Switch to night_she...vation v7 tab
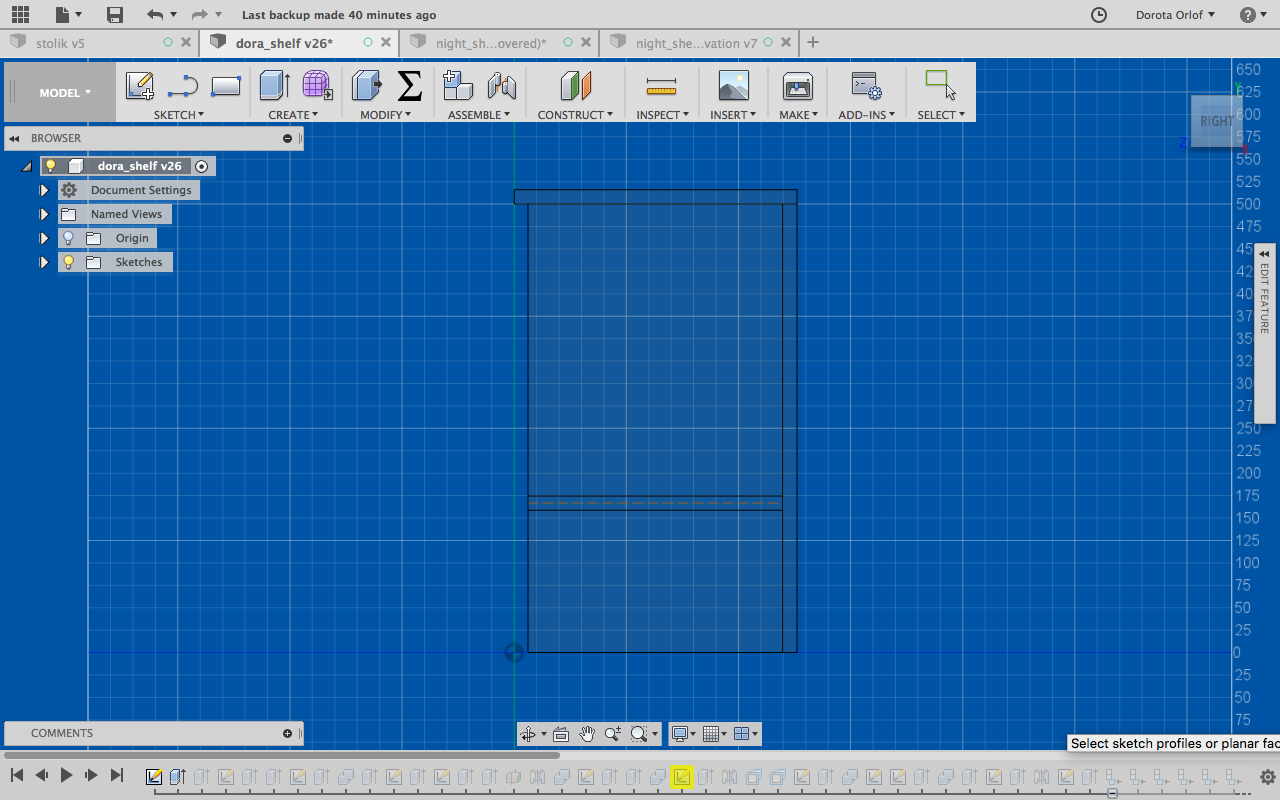 [696, 43]
